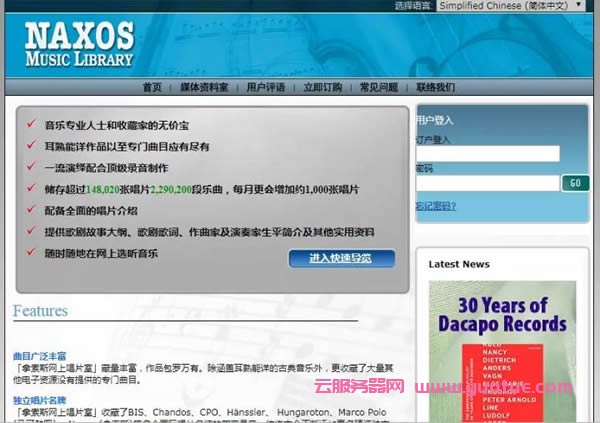
Task: Select 常见问题 in the navigation bar
Action: 379,87
